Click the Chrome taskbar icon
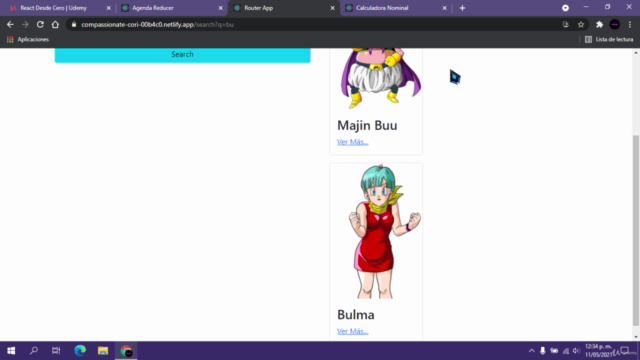 (126, 351)
